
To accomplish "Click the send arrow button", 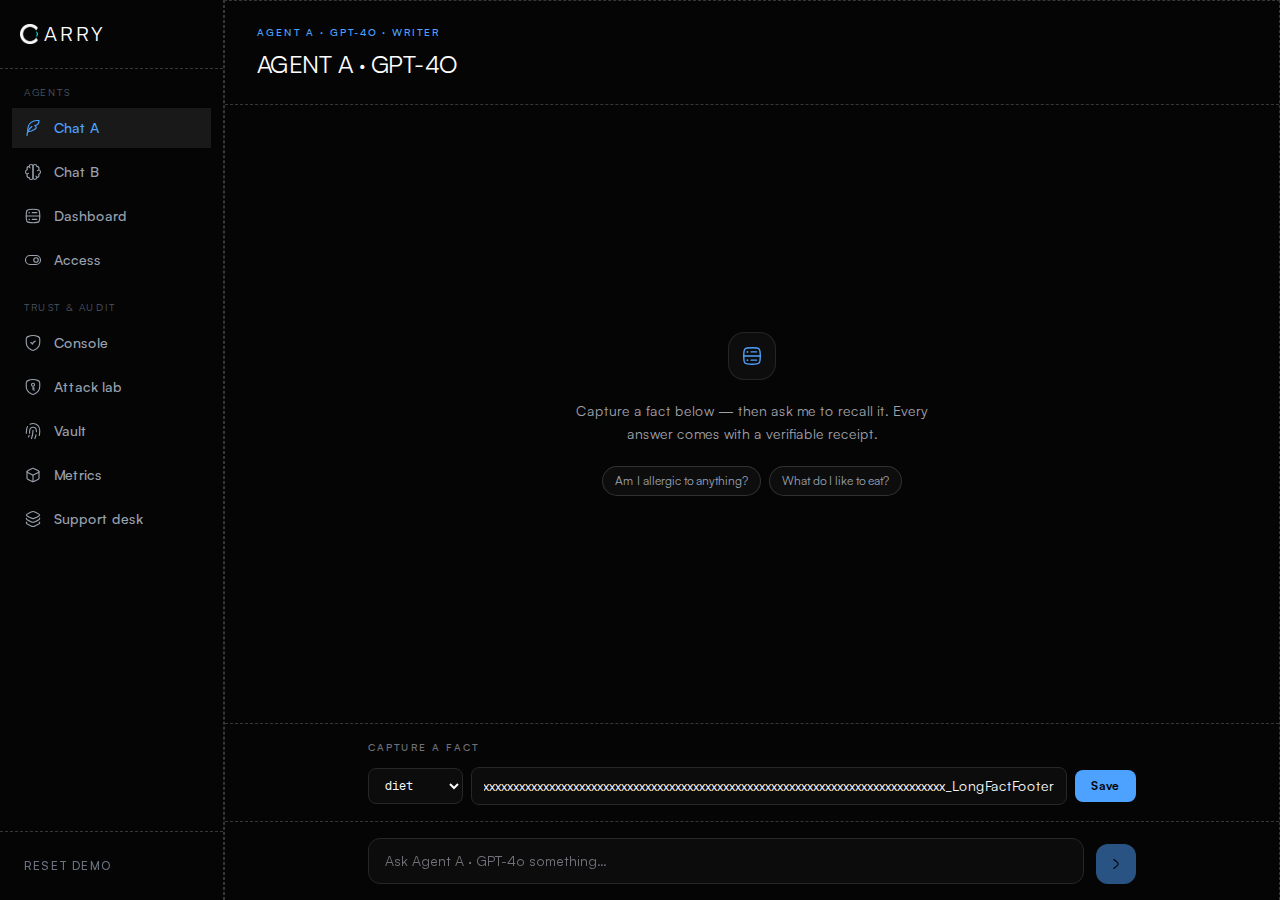I will click(1116, 864).
